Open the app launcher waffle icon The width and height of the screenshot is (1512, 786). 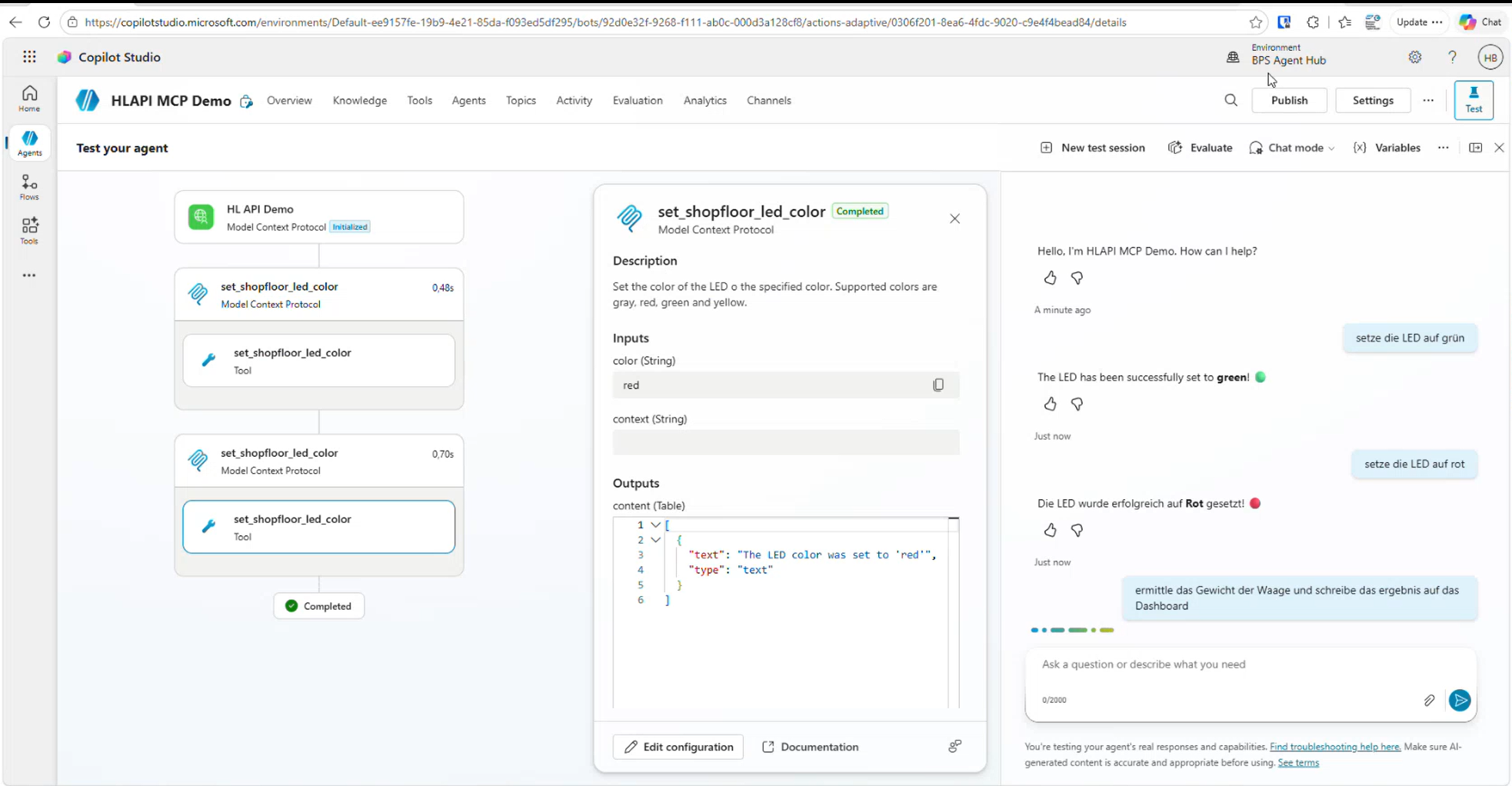29,57
